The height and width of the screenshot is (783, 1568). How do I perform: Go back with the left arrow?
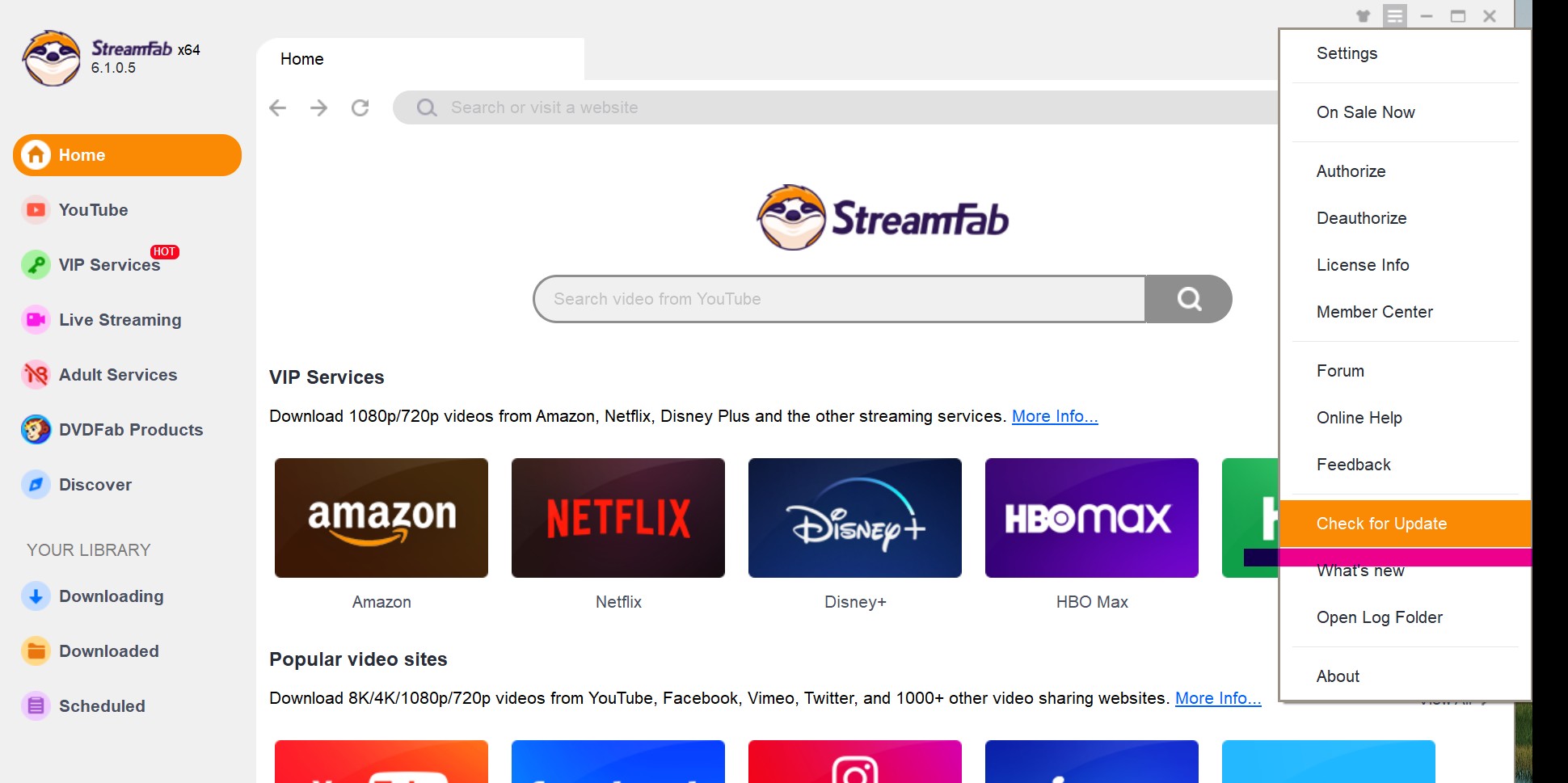pos(278,107)
